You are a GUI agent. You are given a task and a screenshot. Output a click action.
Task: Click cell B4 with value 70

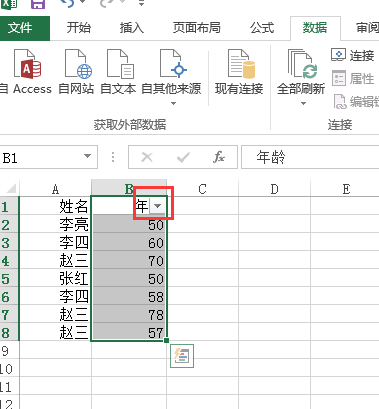click(129, 260)
